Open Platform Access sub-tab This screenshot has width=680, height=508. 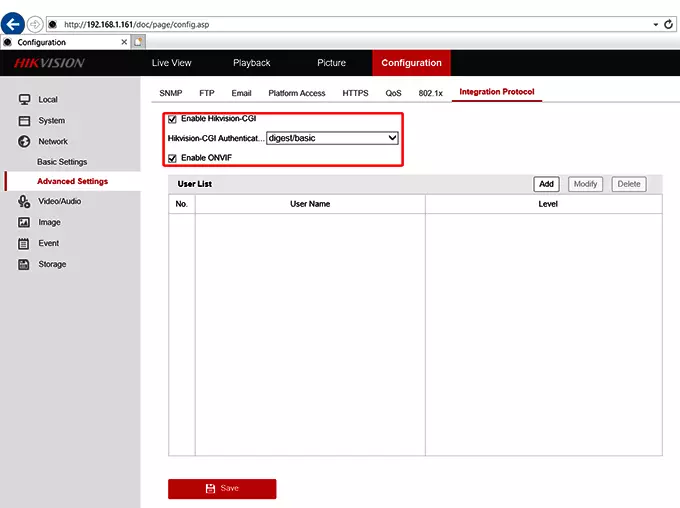tap(297, 93)
